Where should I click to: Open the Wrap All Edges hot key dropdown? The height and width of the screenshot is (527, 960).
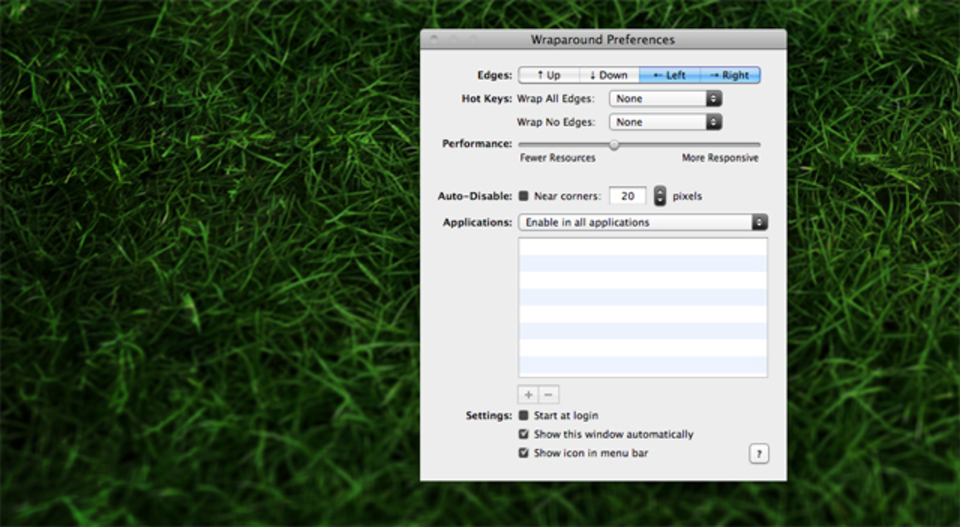click(x=666, y=99)
